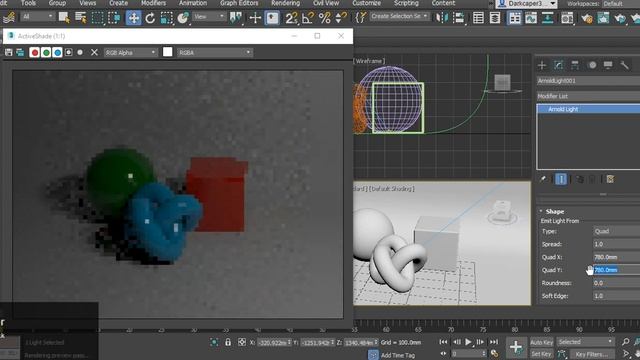This screenshot has width=640, height=360.
Task: Click the Select Object tool
Action: (64, 18)
